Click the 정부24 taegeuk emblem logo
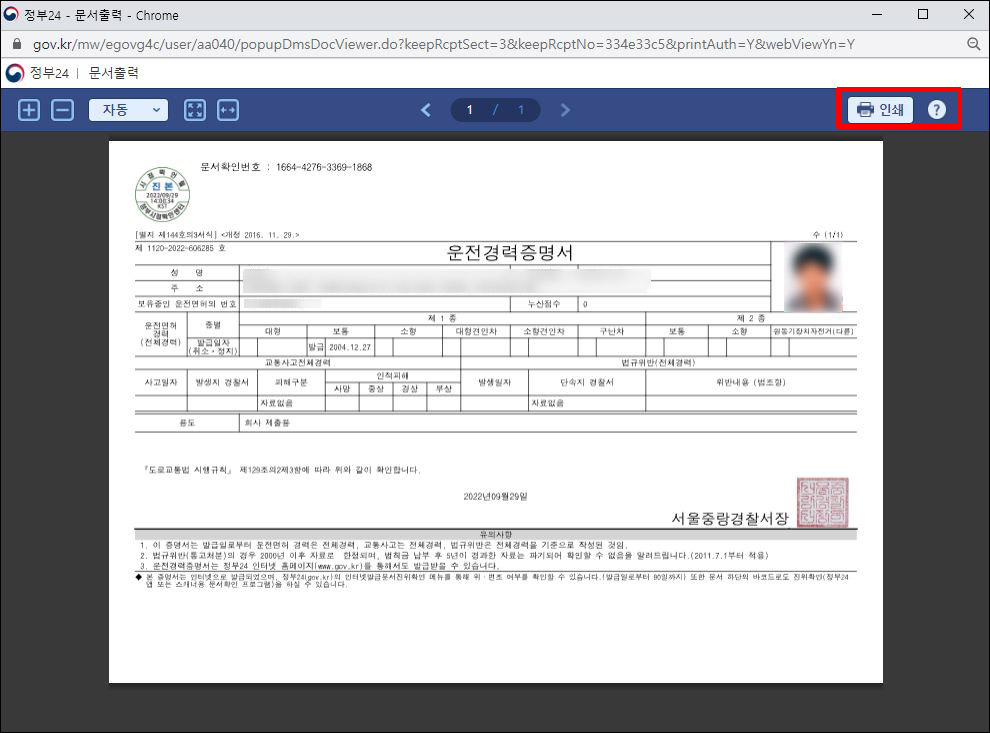990x733 pixels. [x=15, y=73]
